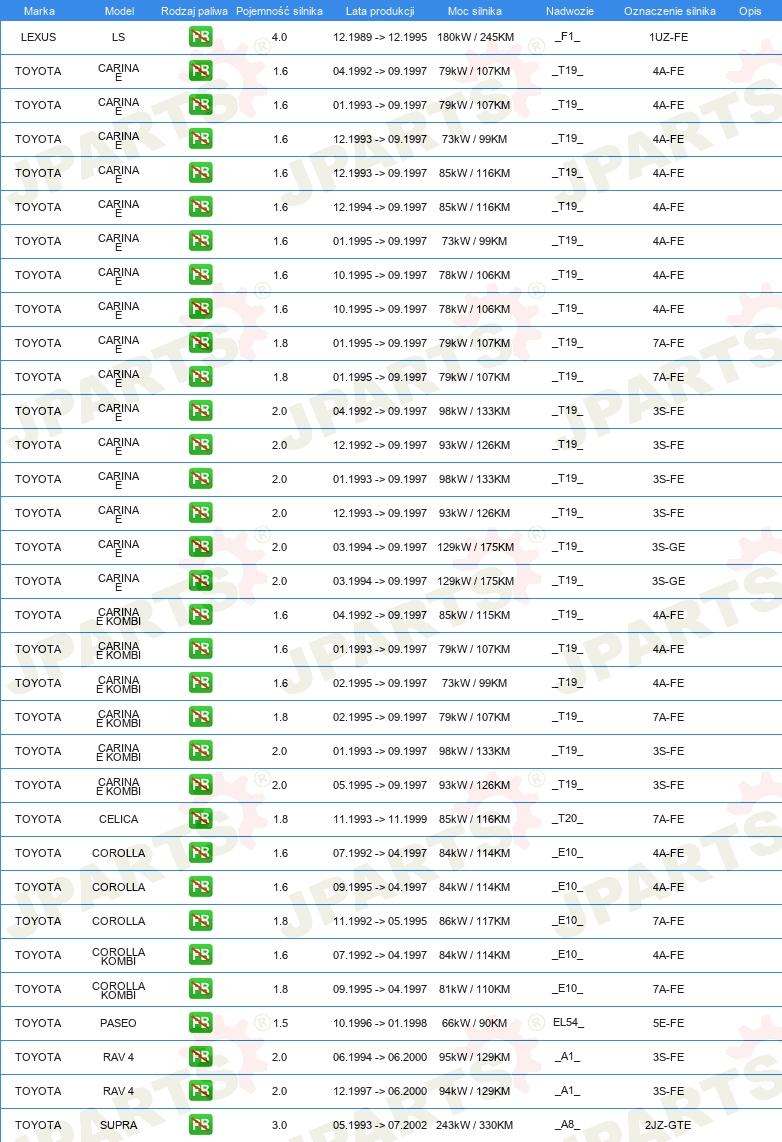Screen dimensions: 782x1142
Task: Click fuel icon for CARINA E KOMBI 1.8 02.1995
Action: point(200,717)
